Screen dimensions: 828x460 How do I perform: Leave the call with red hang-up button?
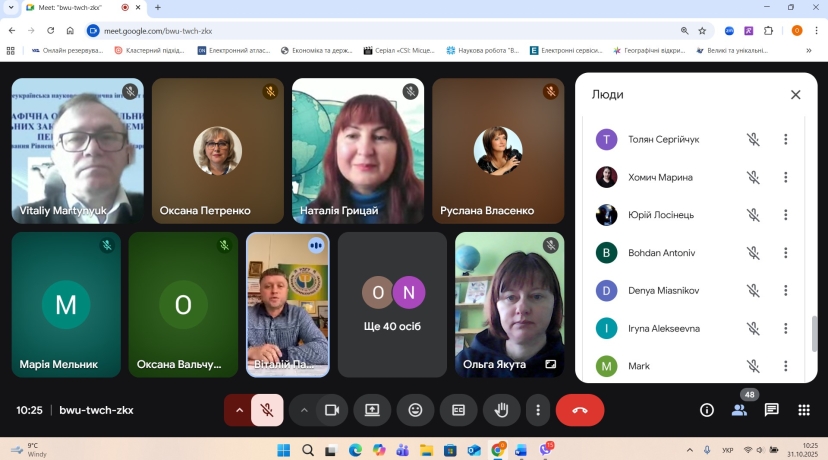tap(579, 410)
